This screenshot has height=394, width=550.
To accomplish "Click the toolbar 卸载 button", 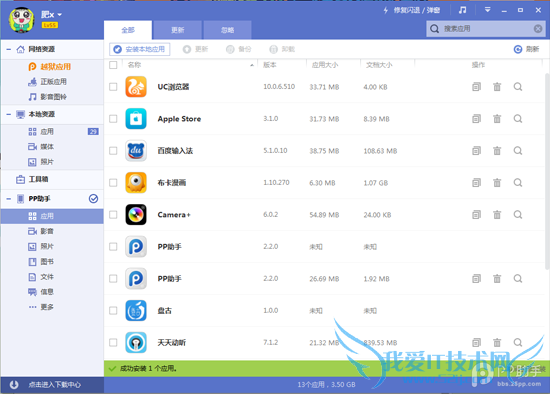I will (282, 49).
